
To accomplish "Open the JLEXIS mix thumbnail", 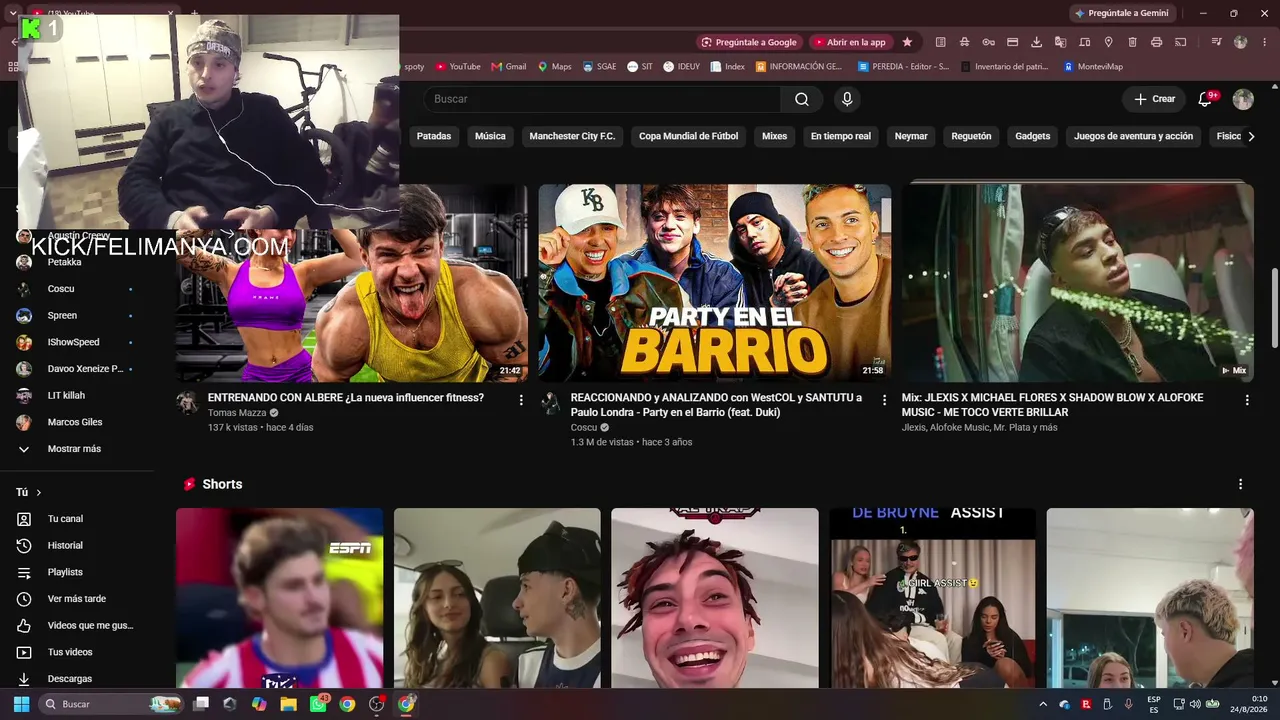I will tap(1078, 282).
